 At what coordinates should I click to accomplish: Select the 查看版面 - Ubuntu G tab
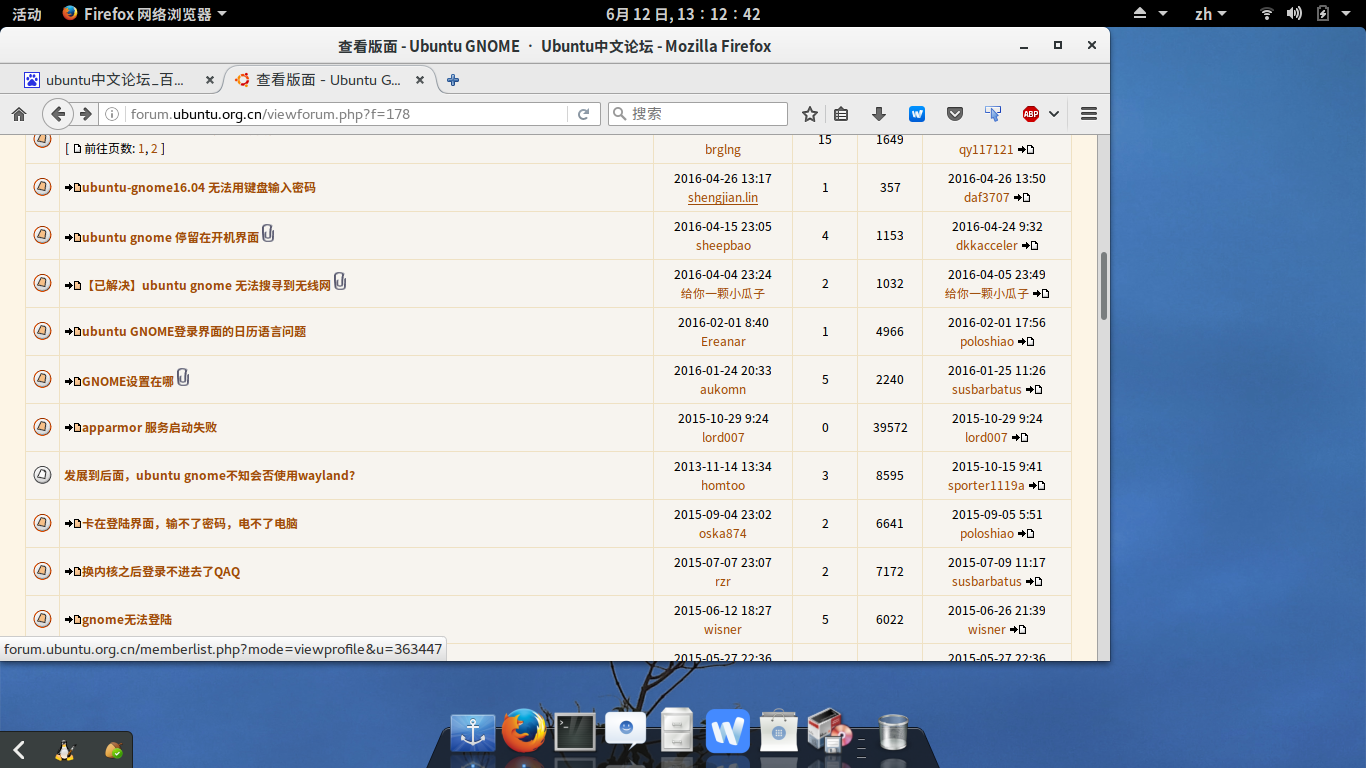tap(330, 80)
